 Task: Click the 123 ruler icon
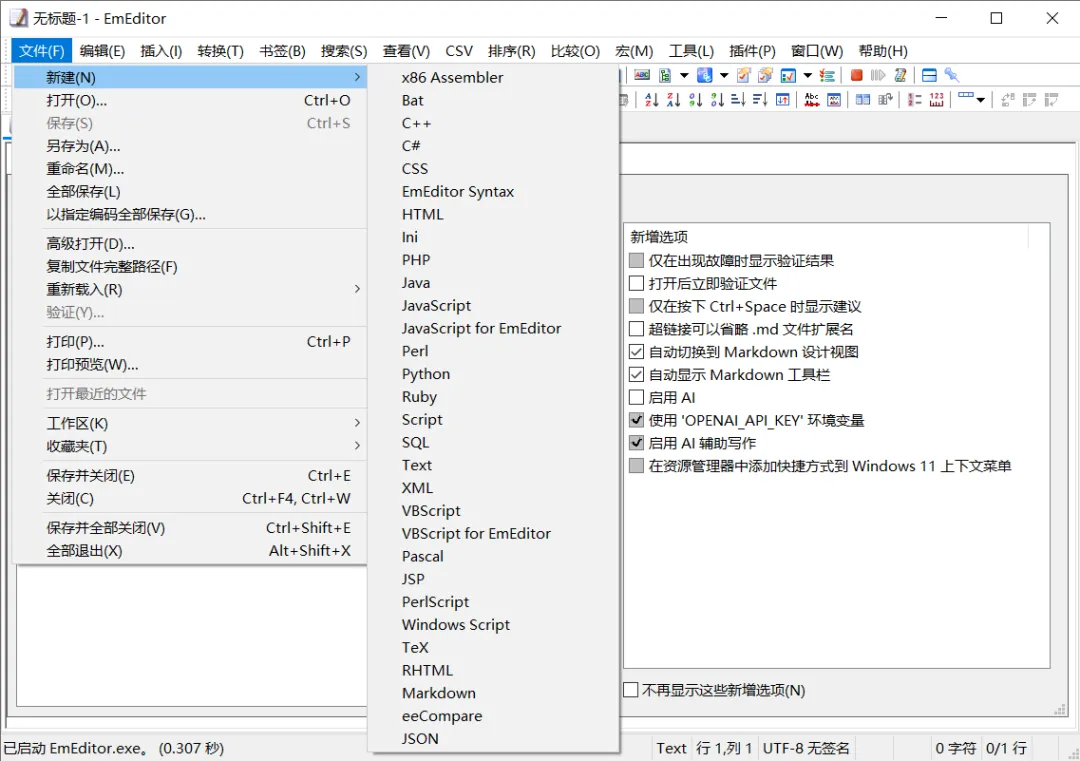tap(937, 100)
